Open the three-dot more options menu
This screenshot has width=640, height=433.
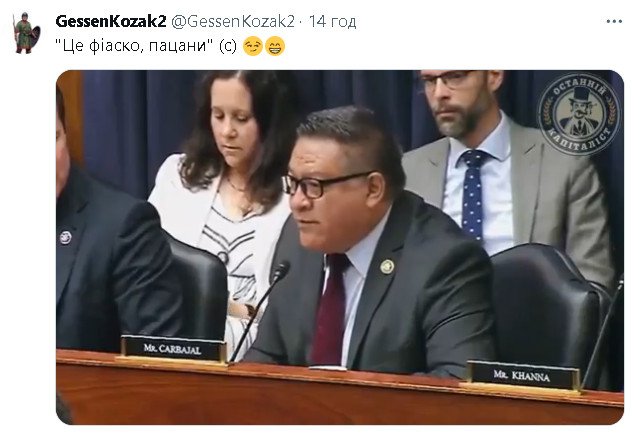point(614,21)
